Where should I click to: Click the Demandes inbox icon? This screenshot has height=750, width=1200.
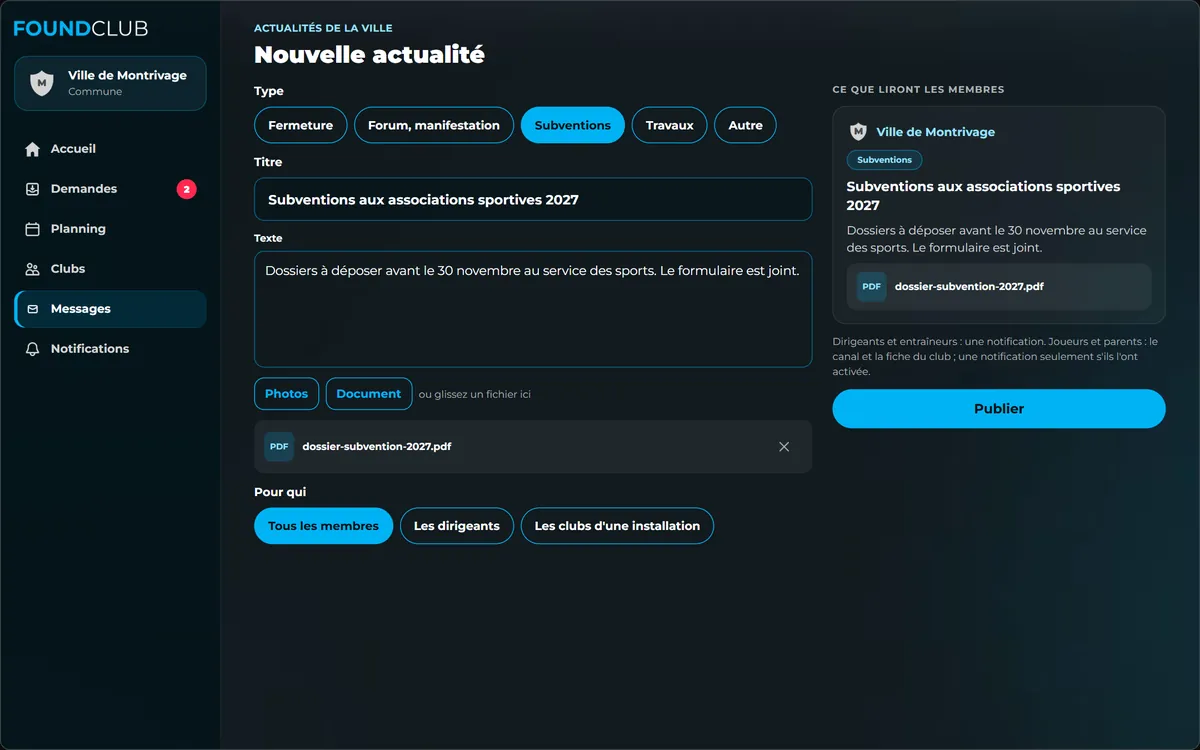tap(32, 189)
